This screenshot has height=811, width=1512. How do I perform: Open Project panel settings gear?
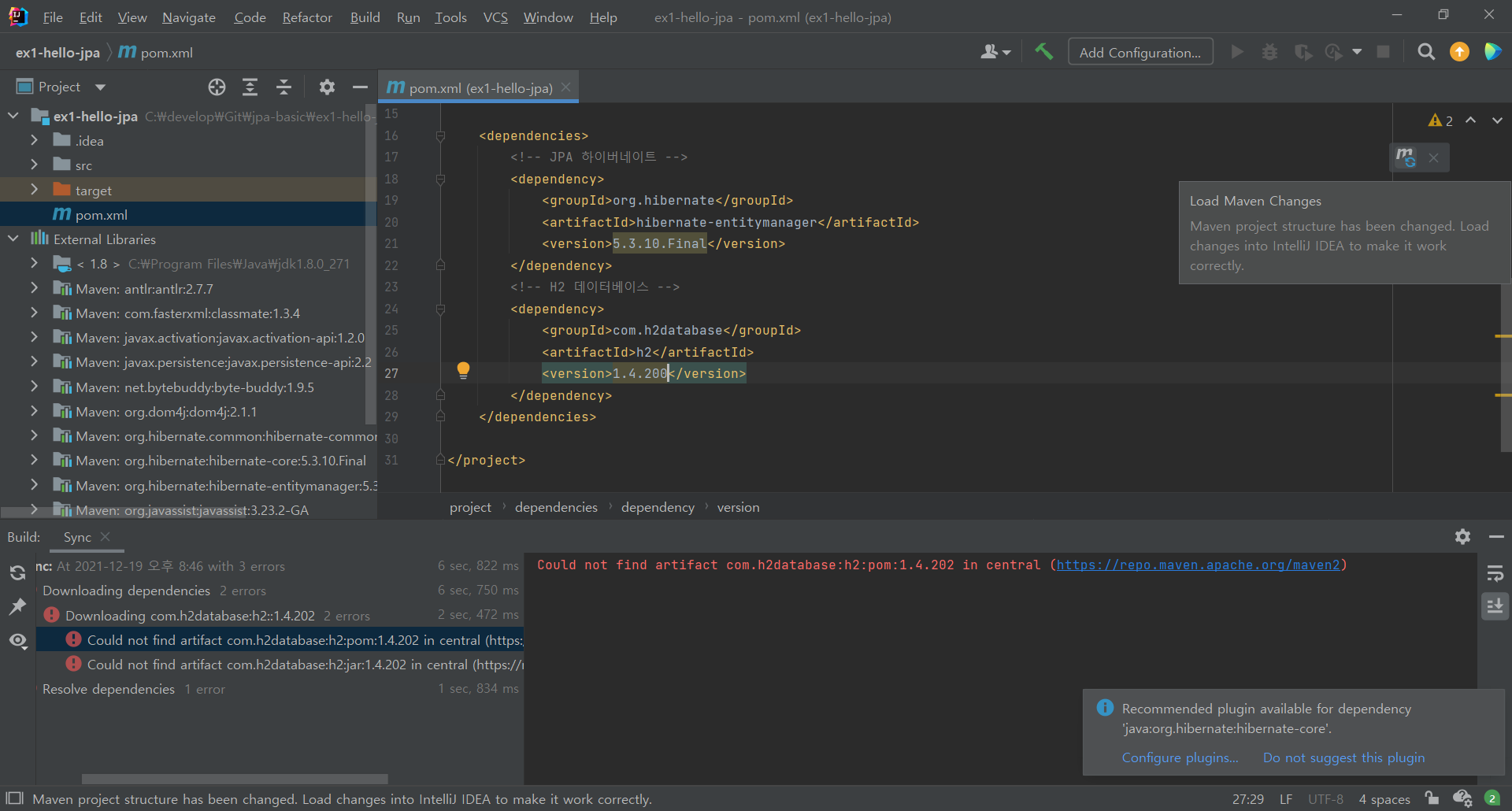tap(327, 87)
